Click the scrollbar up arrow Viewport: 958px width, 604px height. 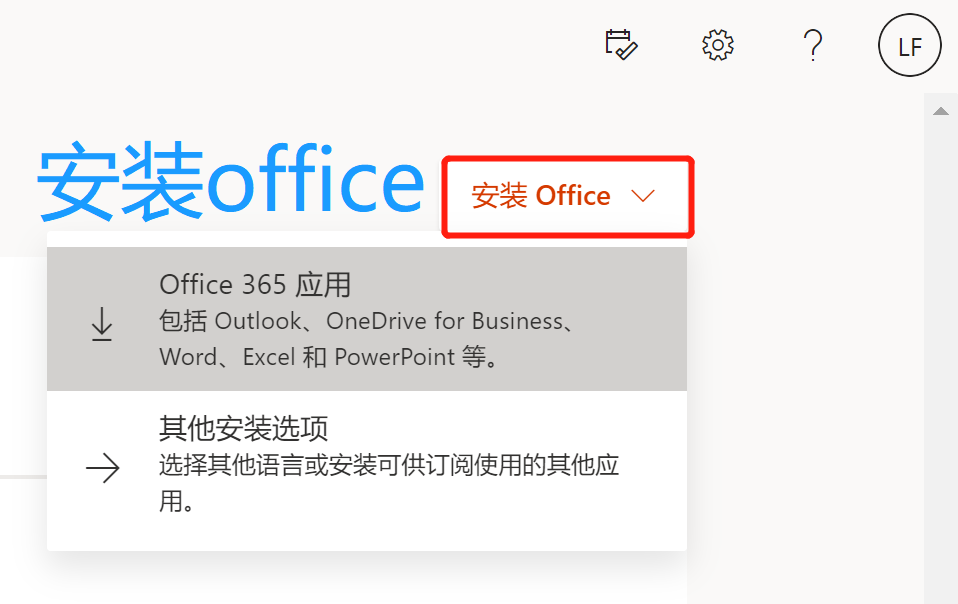[x=940, y=111]
